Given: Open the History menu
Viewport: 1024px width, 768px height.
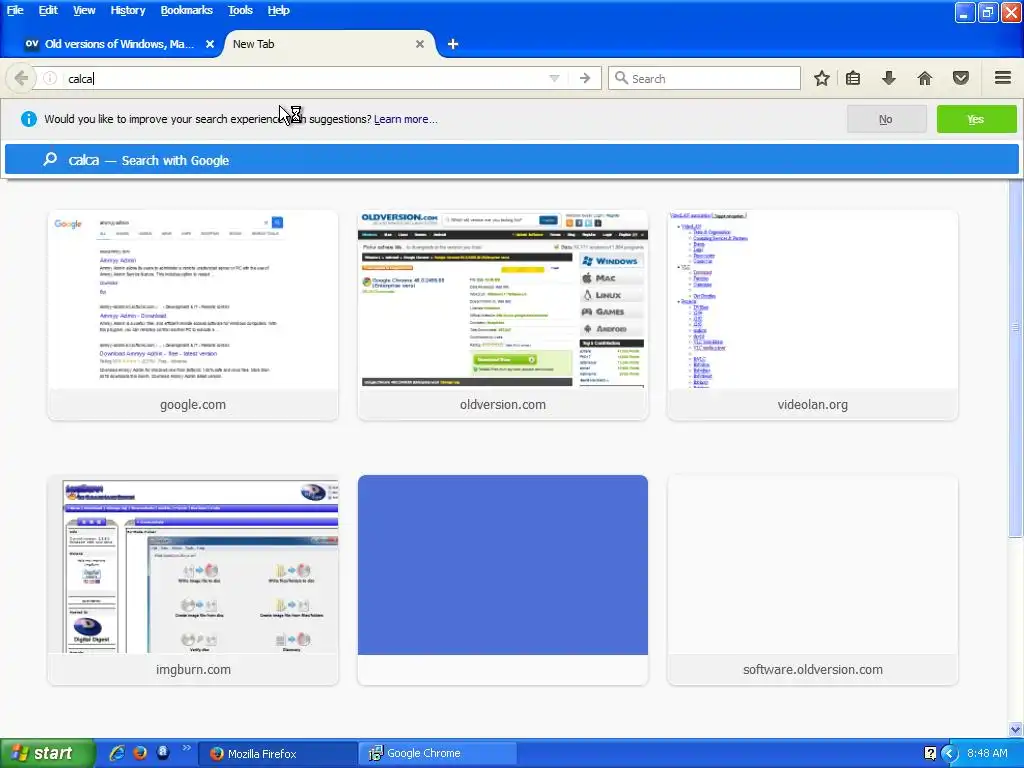Looking at the screenshot, I should click(x=127, y=10).
